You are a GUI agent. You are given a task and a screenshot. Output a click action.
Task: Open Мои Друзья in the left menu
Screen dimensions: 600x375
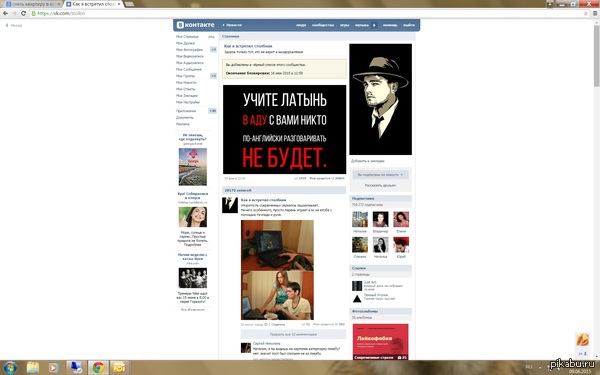[185, 43]
